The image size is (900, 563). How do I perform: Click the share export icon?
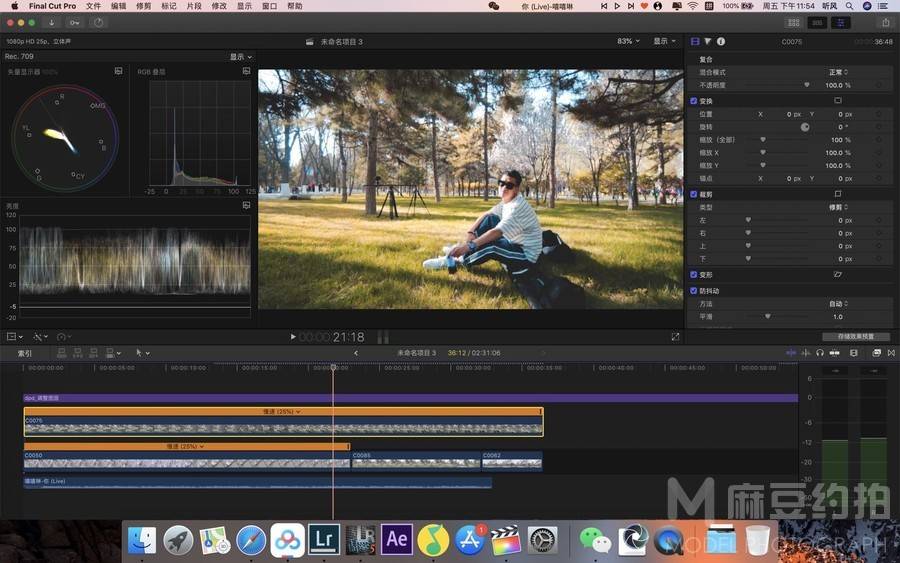point(885,22)
